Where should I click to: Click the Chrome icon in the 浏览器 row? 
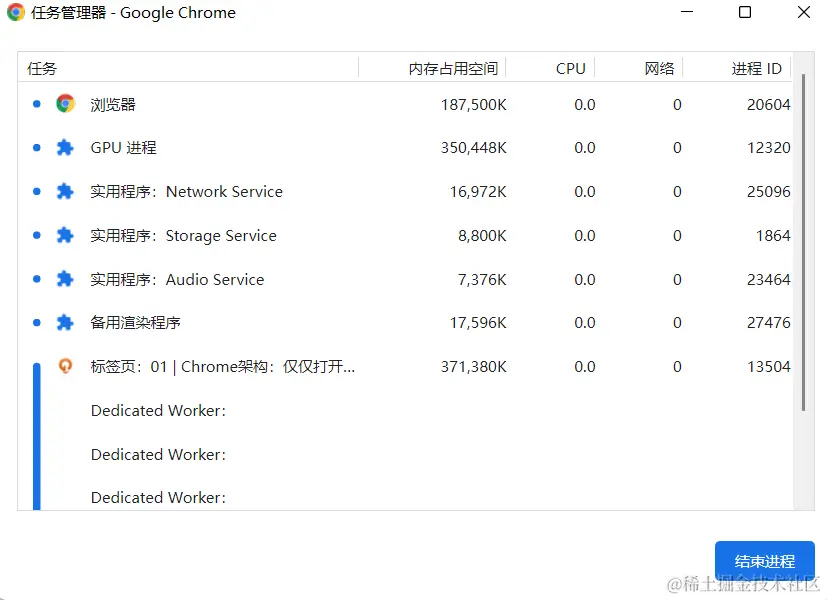tap(66, 104)
